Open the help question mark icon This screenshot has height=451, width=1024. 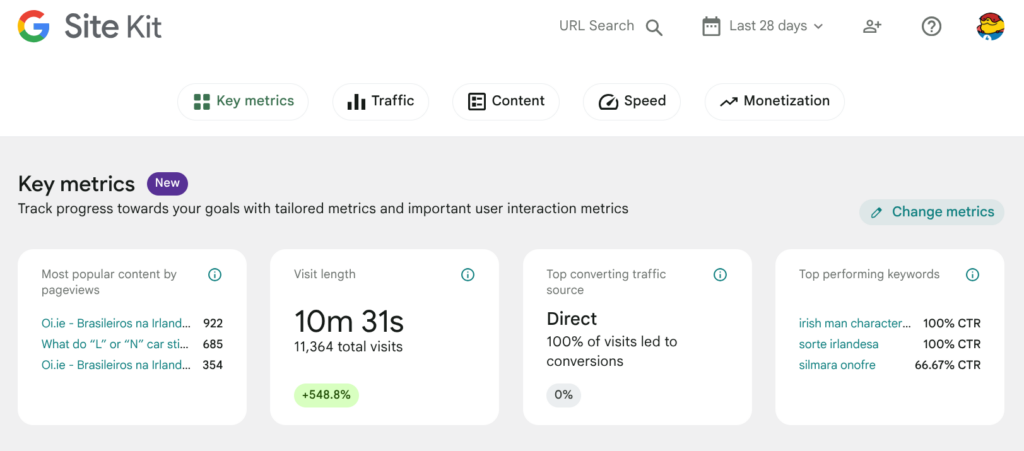[x=931, y=27]
